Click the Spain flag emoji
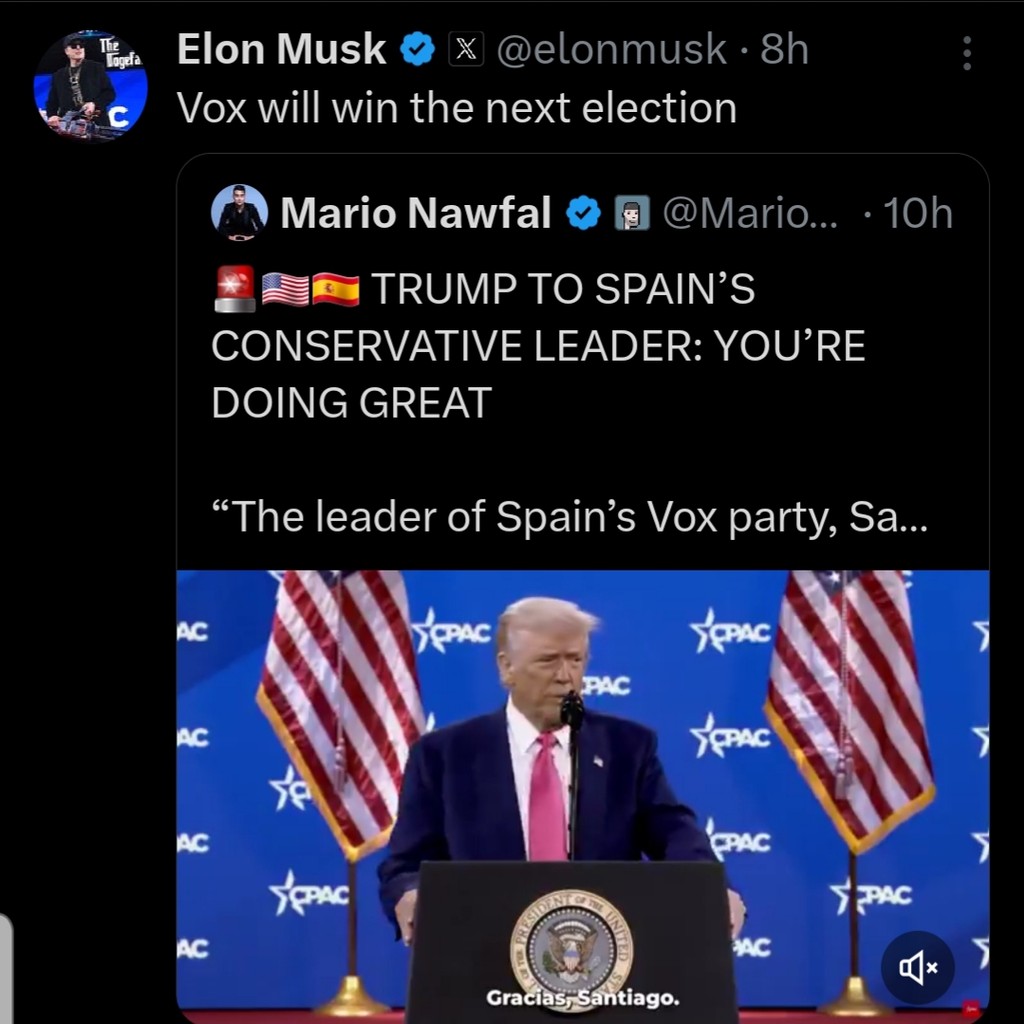The height and width of the screenshot is (1024, 1024). coord(336,289)
